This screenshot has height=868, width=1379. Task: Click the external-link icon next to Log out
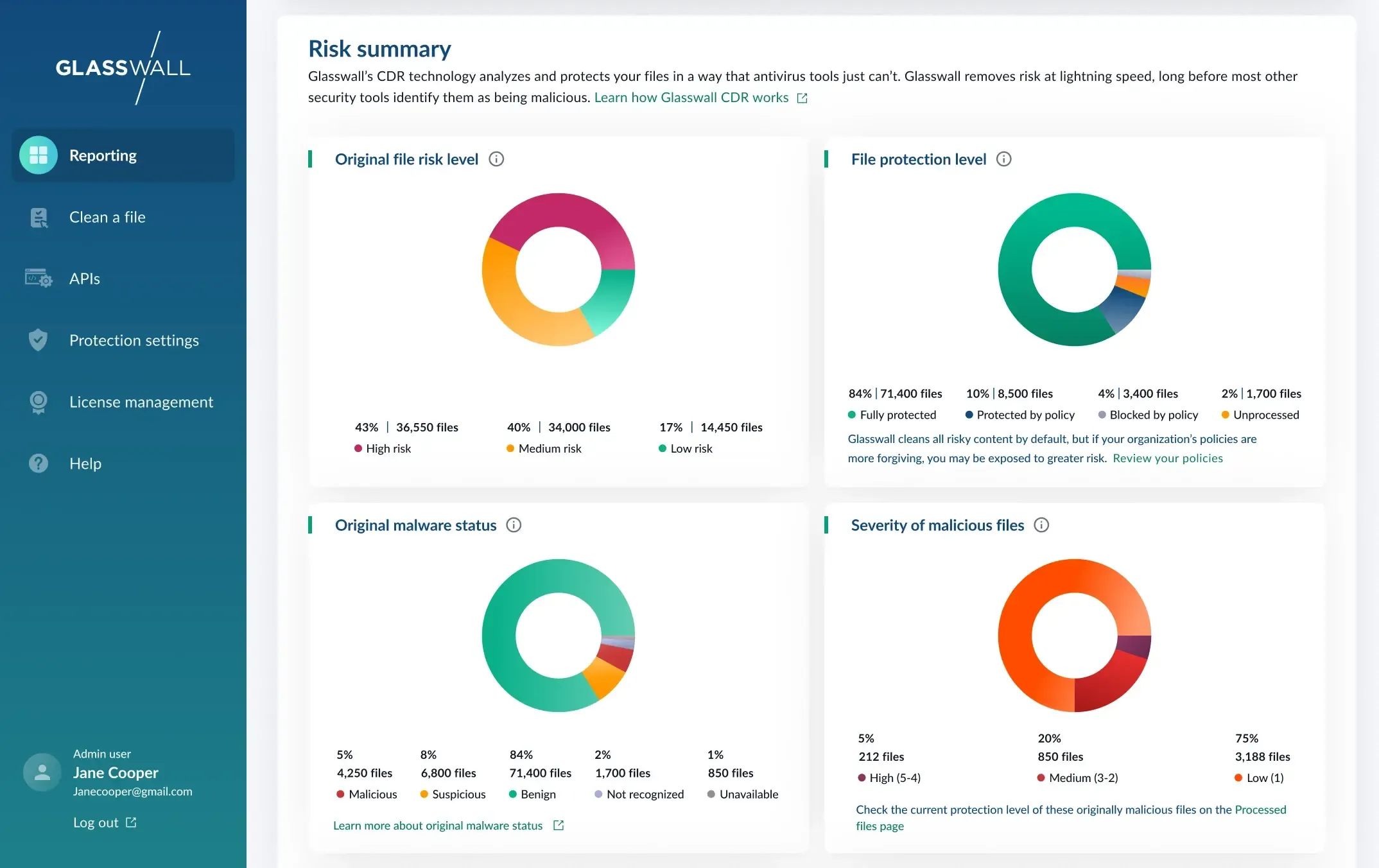tap(132, 822)
